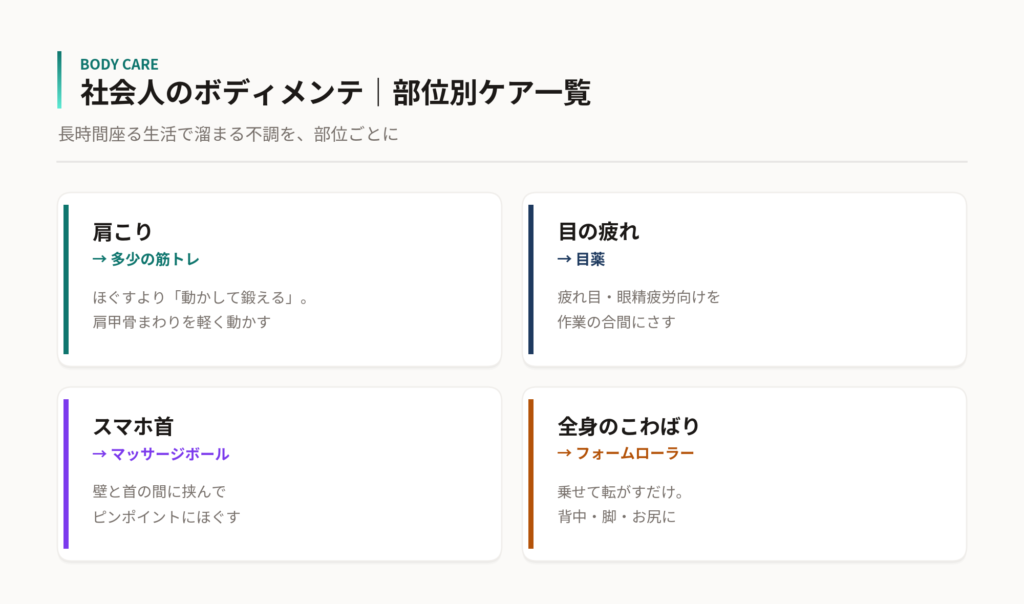Select the 疲れ目・眼精疲労向けを text

click(x=639, y=298)
